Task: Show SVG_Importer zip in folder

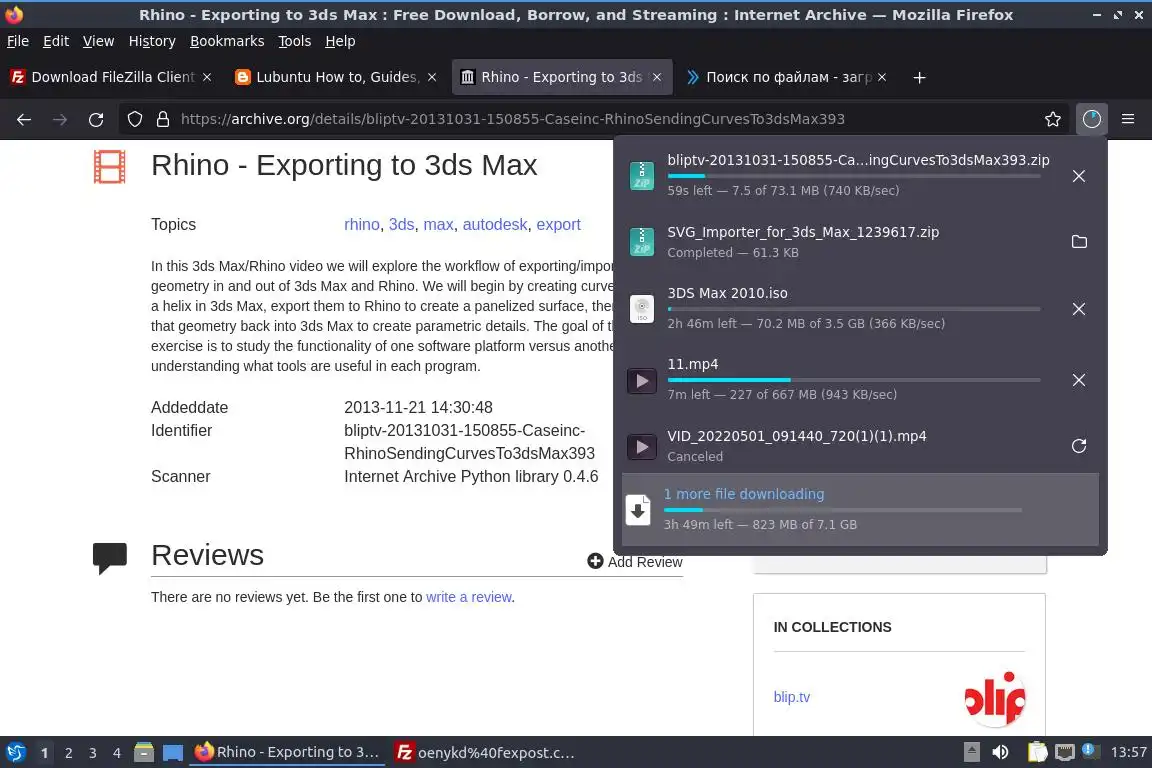Action: coord(1079,242)
